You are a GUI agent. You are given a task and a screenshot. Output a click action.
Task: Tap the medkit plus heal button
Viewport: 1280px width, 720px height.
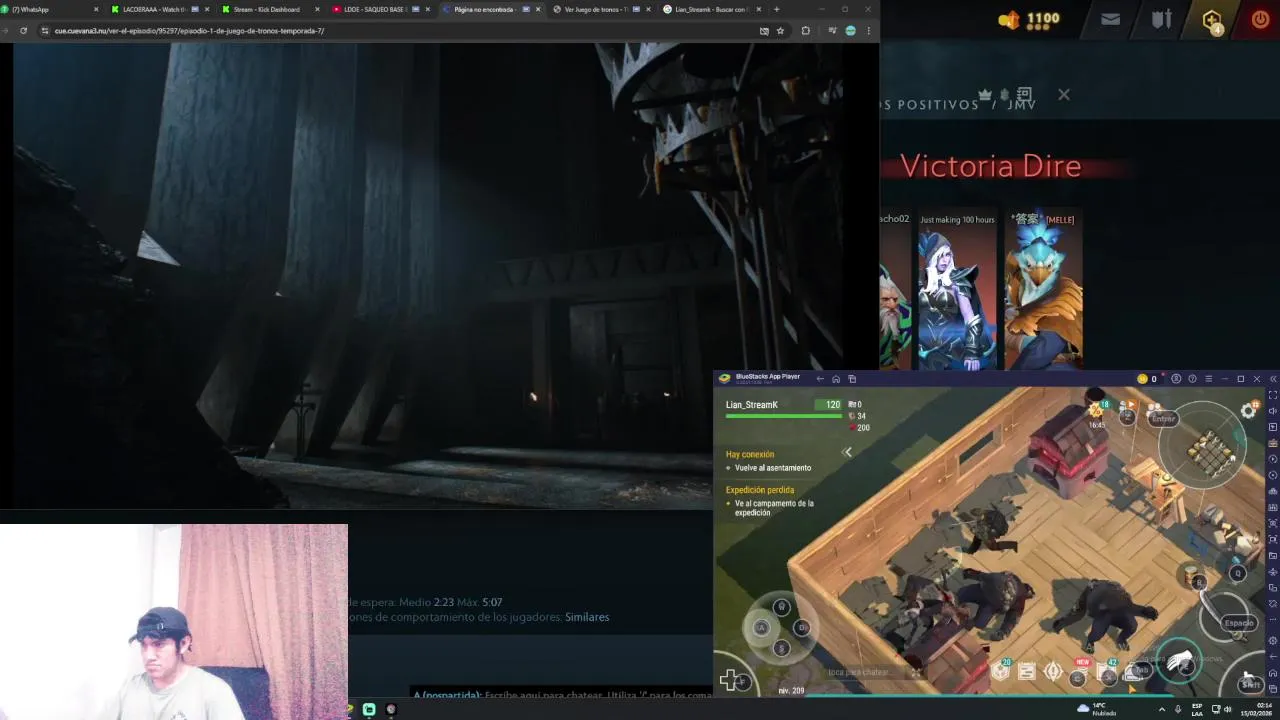pos(733,681)
